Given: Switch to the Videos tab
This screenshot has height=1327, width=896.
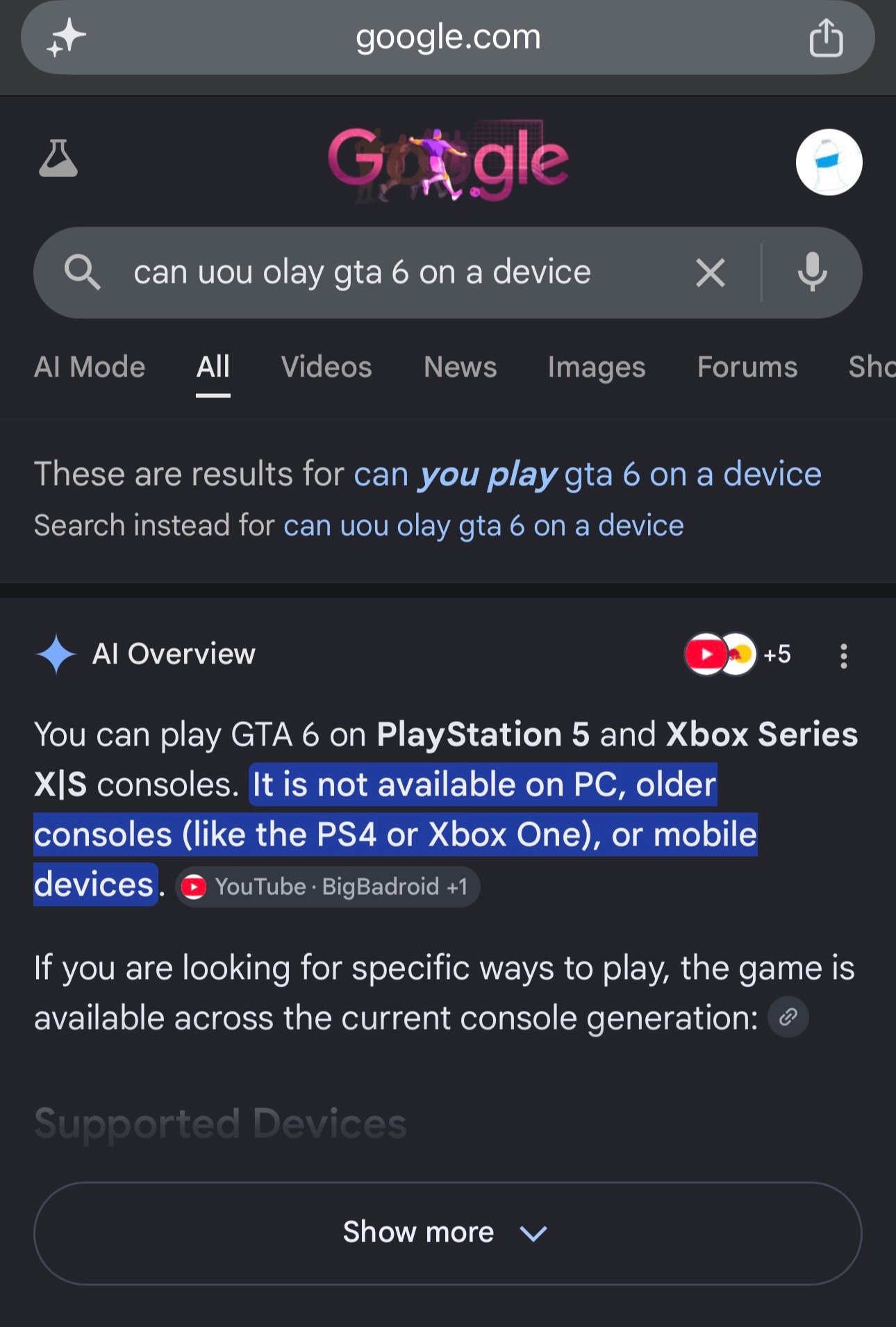Looking at the screenshot, I should point(326,367).
